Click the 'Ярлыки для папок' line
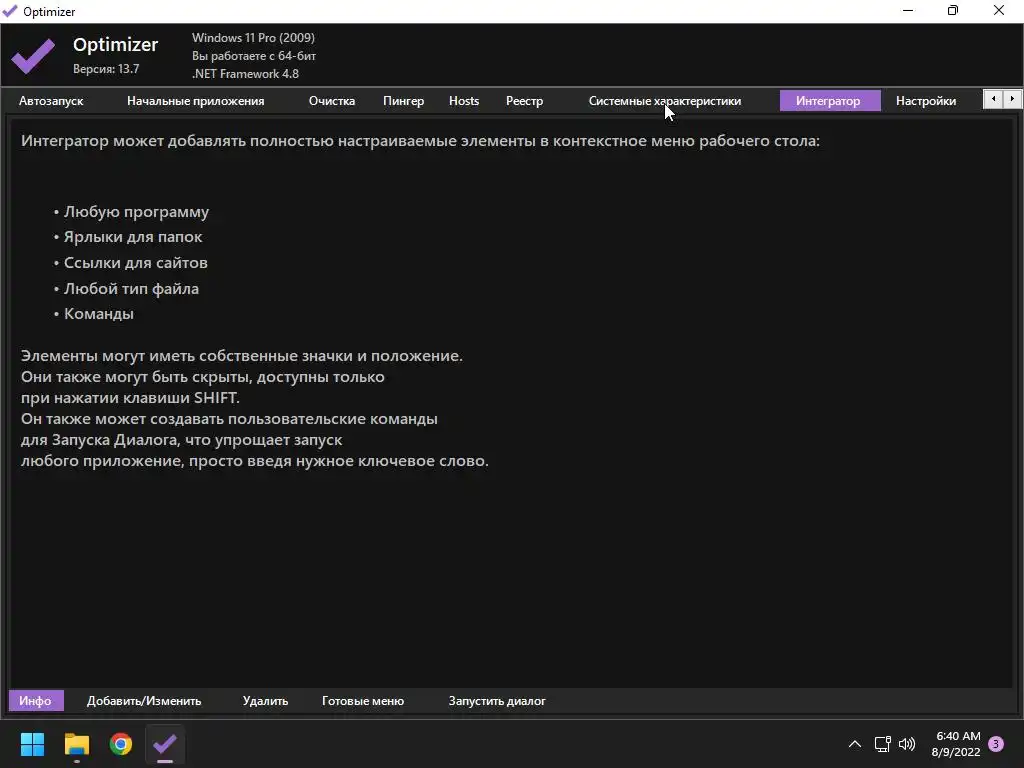Viewport: 1024px width, 768px height. [x=128, y=236]
